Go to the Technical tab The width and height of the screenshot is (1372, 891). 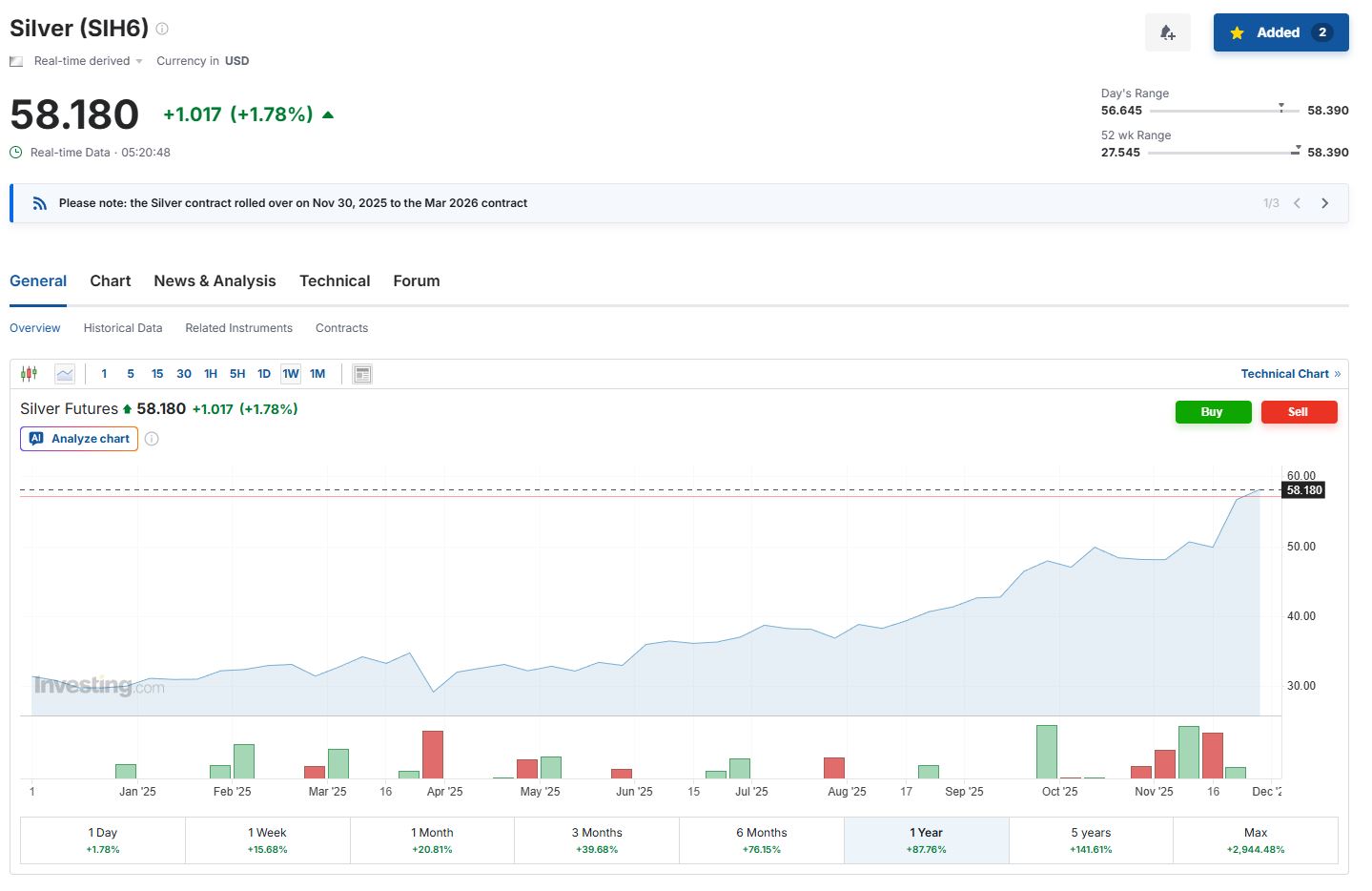[335, 281]
